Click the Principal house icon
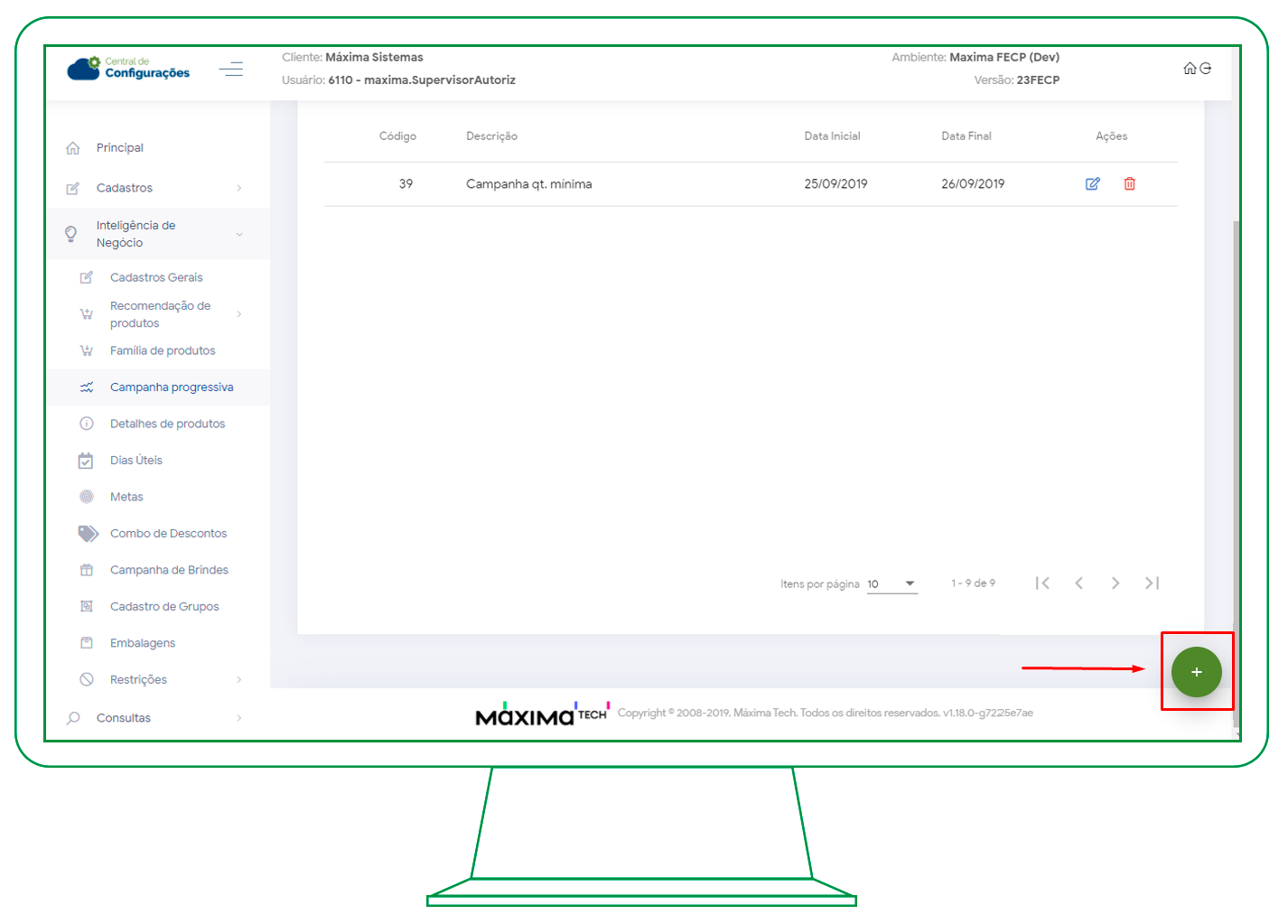 (x=73, y=148)
